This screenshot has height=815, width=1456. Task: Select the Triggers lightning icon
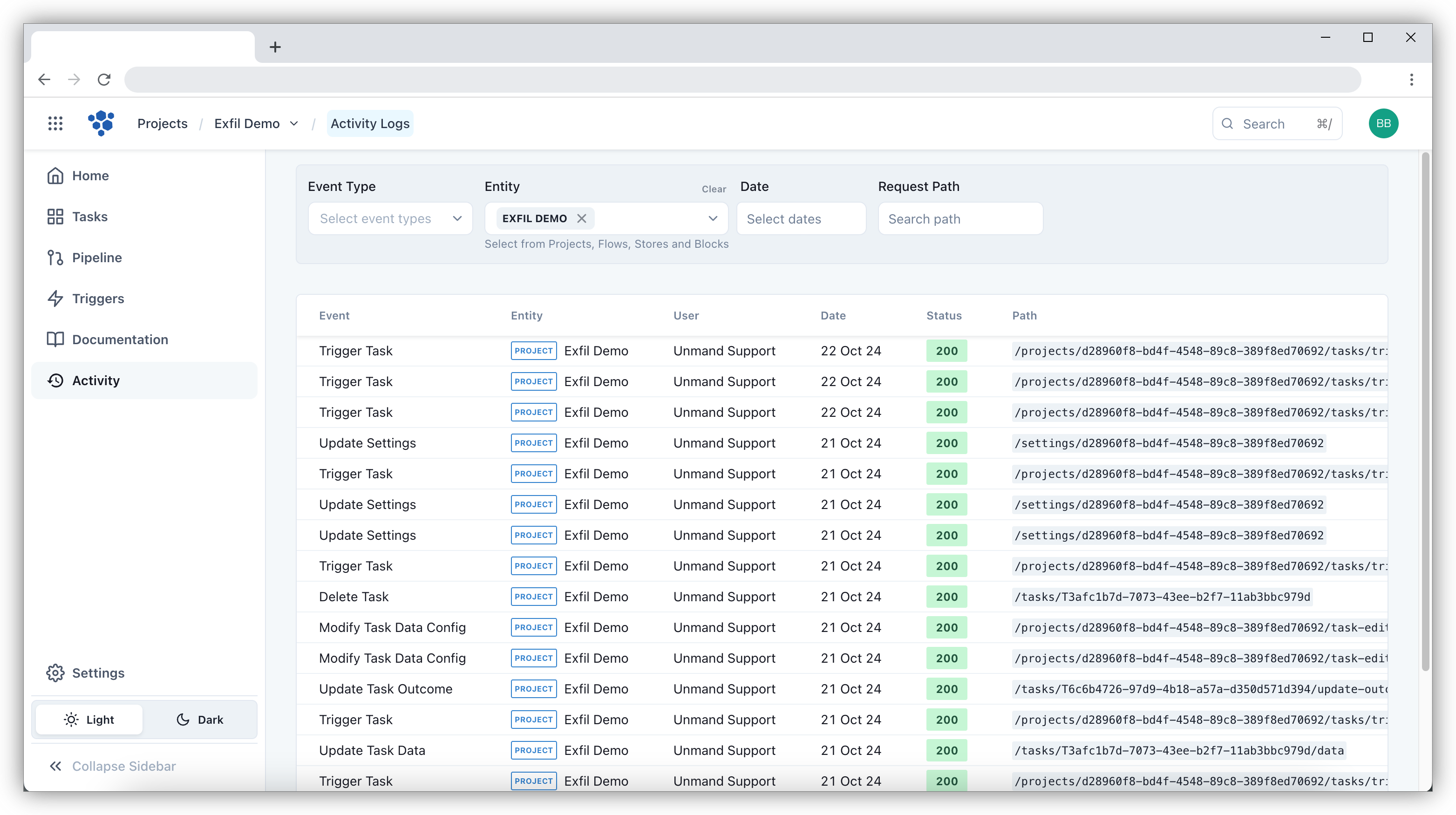[x=55, y=299]
